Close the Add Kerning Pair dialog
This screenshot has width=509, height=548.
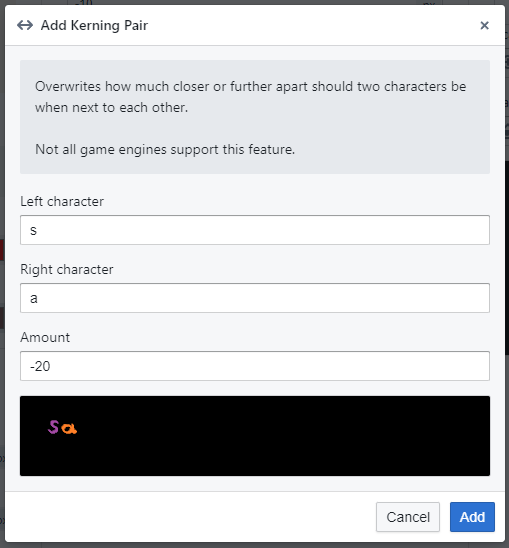[x=484, y=26]
